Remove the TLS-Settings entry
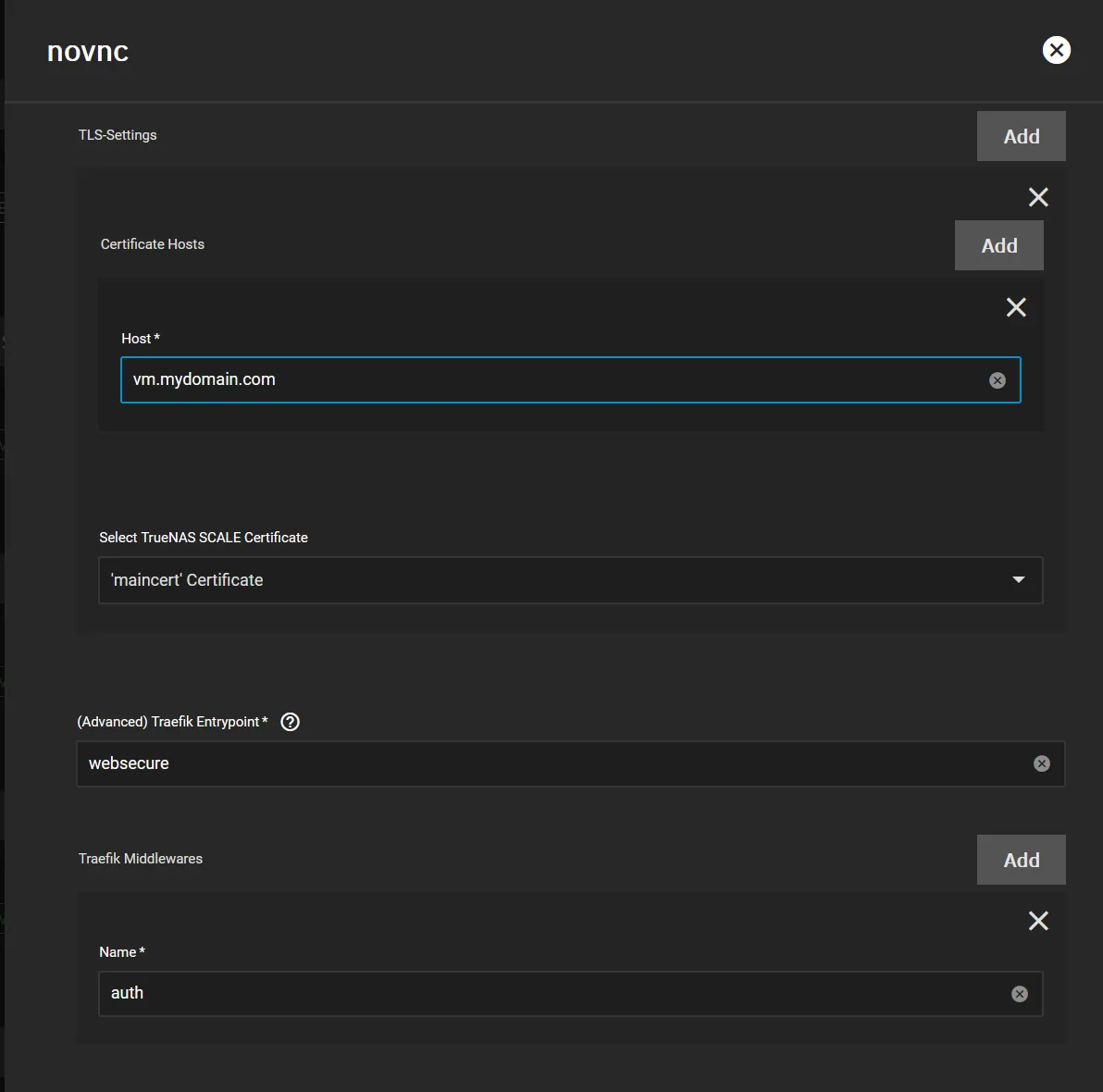Image resolution: width=1103 pixels, height=1092 pixels. click(1038, 197)
